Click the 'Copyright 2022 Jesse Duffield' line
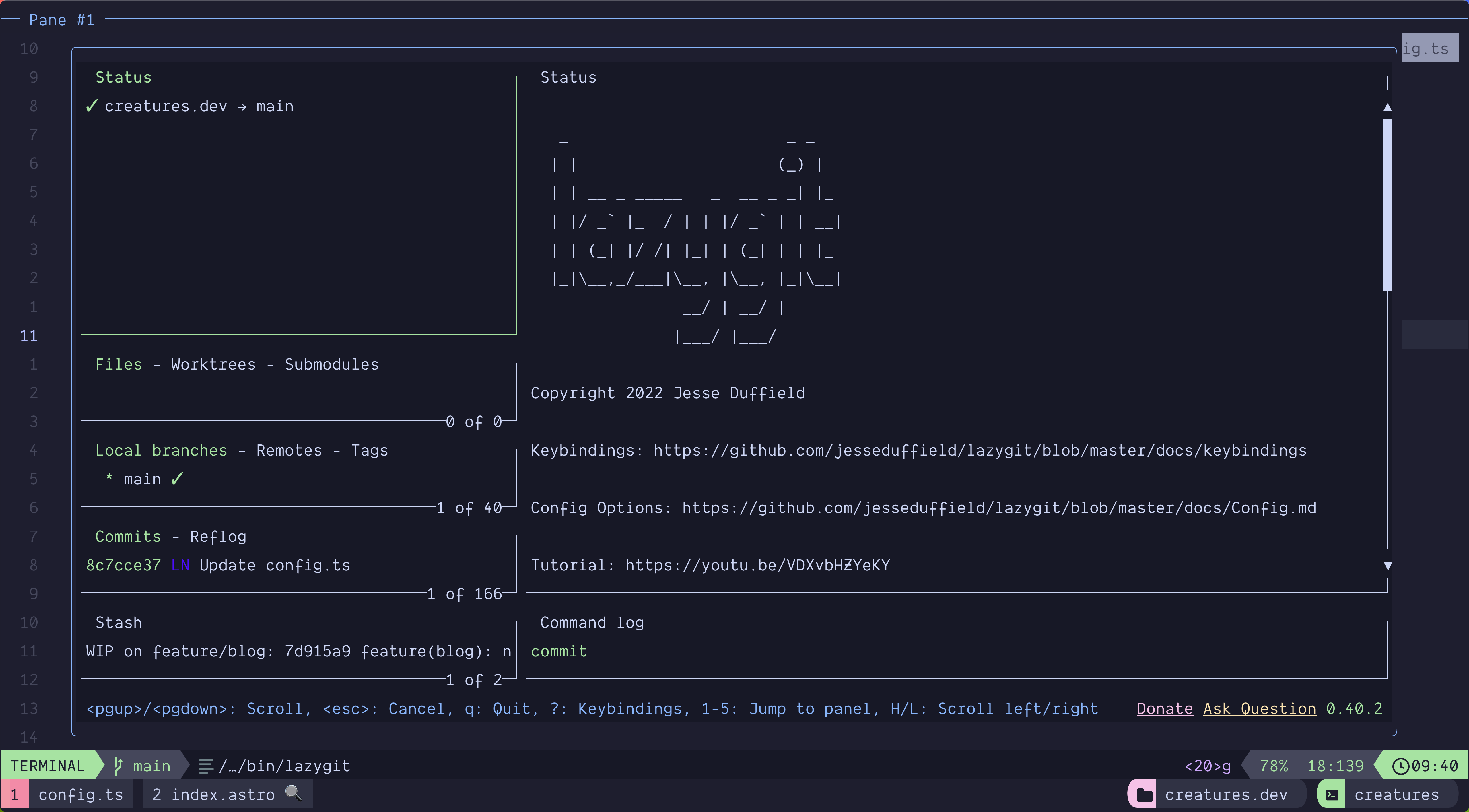The width and height of the screenshot is (1469, 812). [x=668, y=393]
